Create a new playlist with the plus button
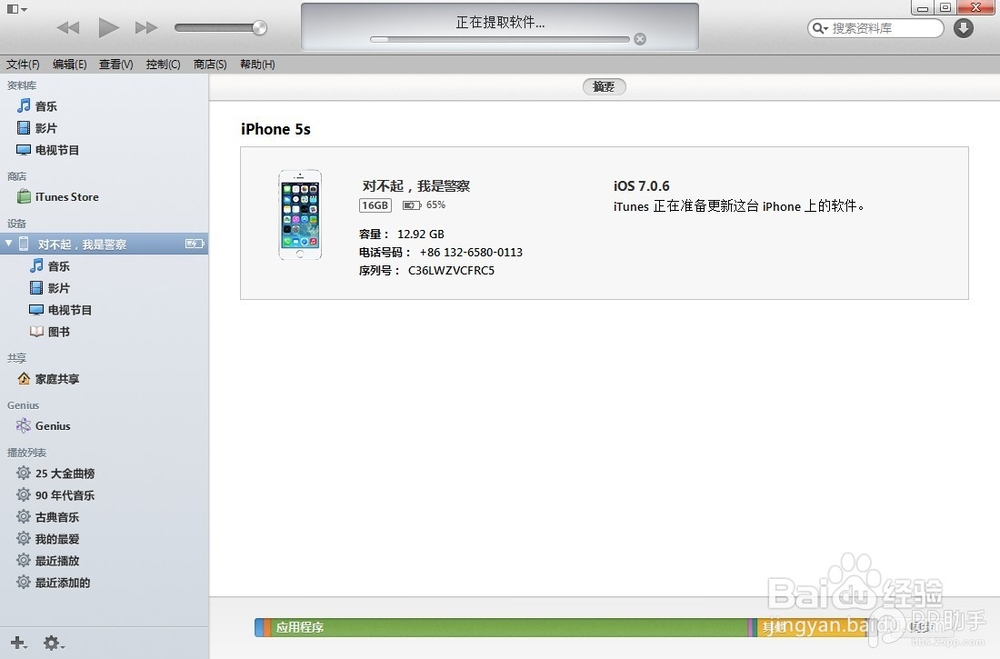 coord(18,643)
